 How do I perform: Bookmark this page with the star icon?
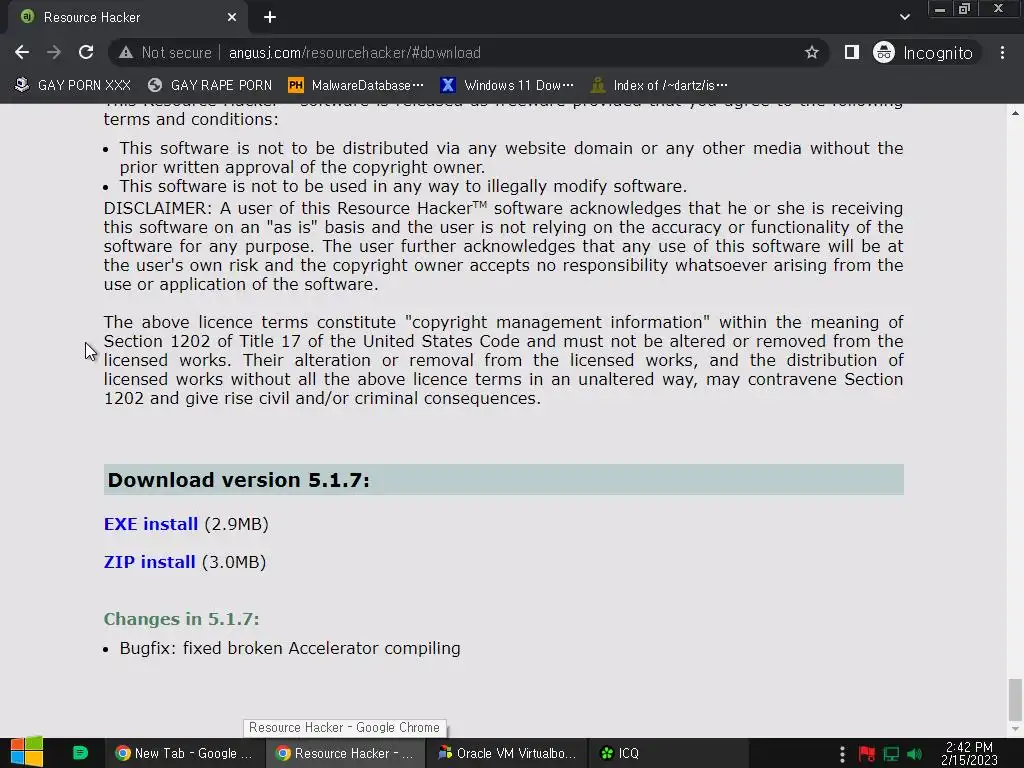pos(811,52)
